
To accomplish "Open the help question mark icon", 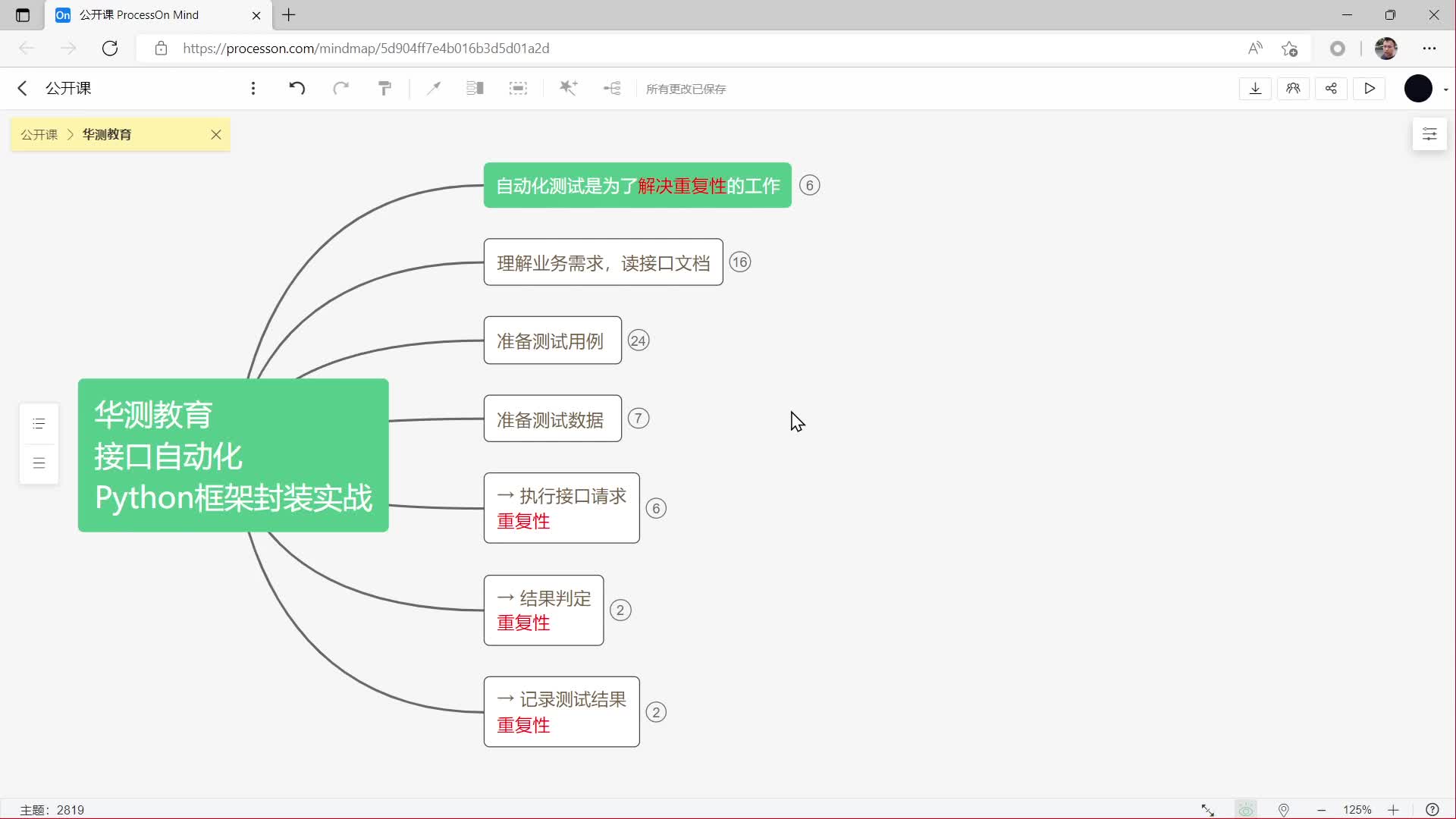I will [x=1432, y=810].
